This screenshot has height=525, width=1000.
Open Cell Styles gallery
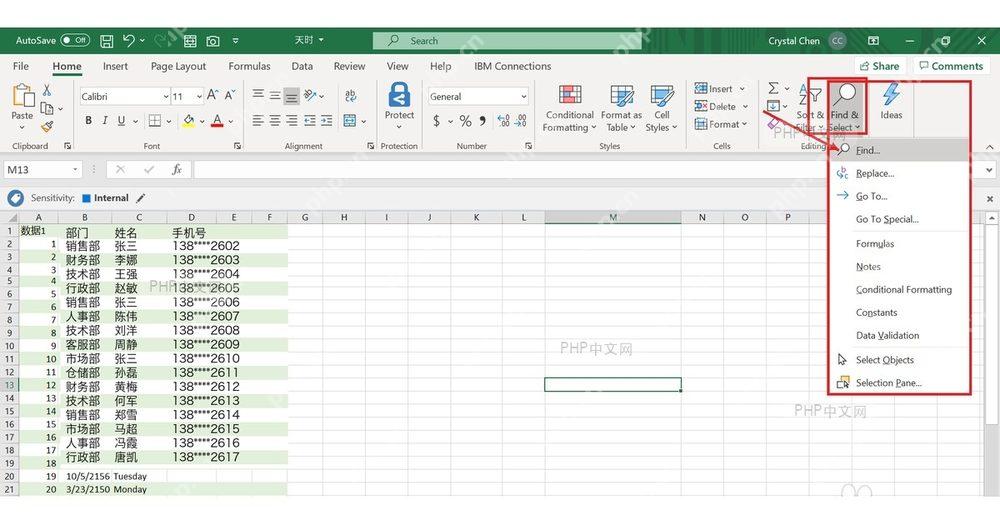pos(661,108)
